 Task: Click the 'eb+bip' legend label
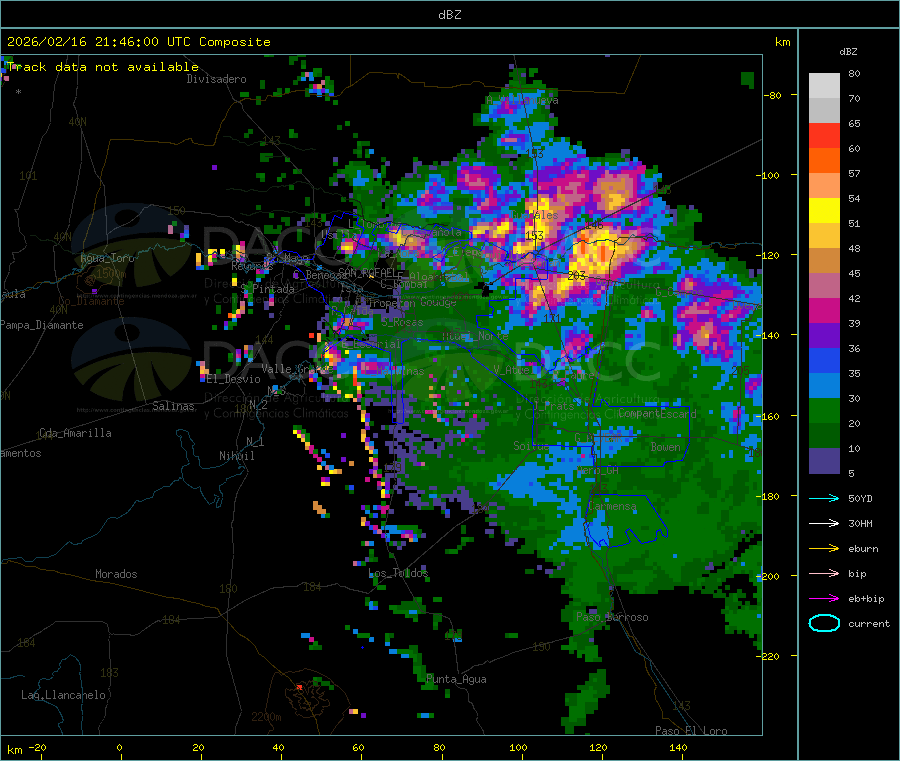coord(866,599)
